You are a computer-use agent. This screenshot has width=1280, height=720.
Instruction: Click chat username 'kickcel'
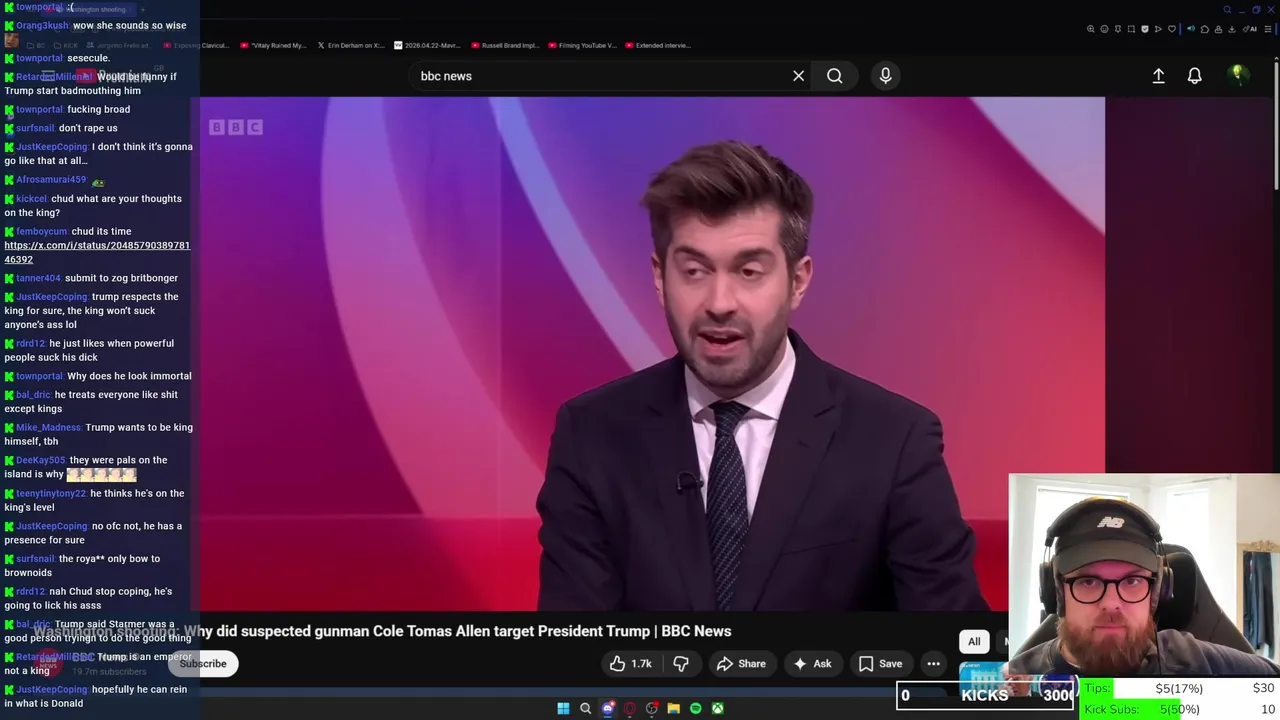pyautogui.click(x=31, y=198)
